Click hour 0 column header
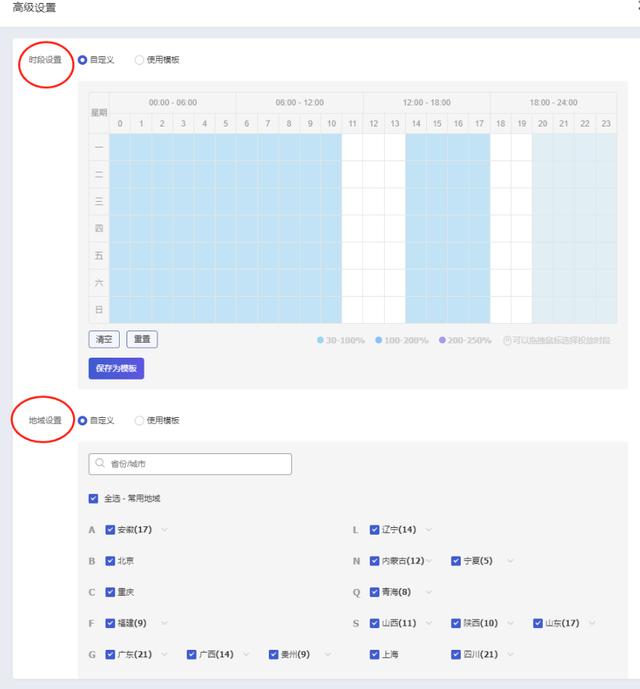Image resolution: width=640 pixels, height=689 pixels. 120,123
